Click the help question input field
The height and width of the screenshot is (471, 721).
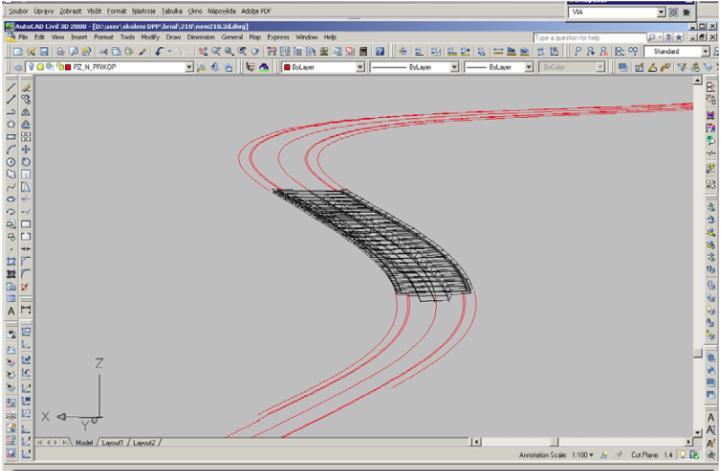pyautogui.click(x=589, y=37)
